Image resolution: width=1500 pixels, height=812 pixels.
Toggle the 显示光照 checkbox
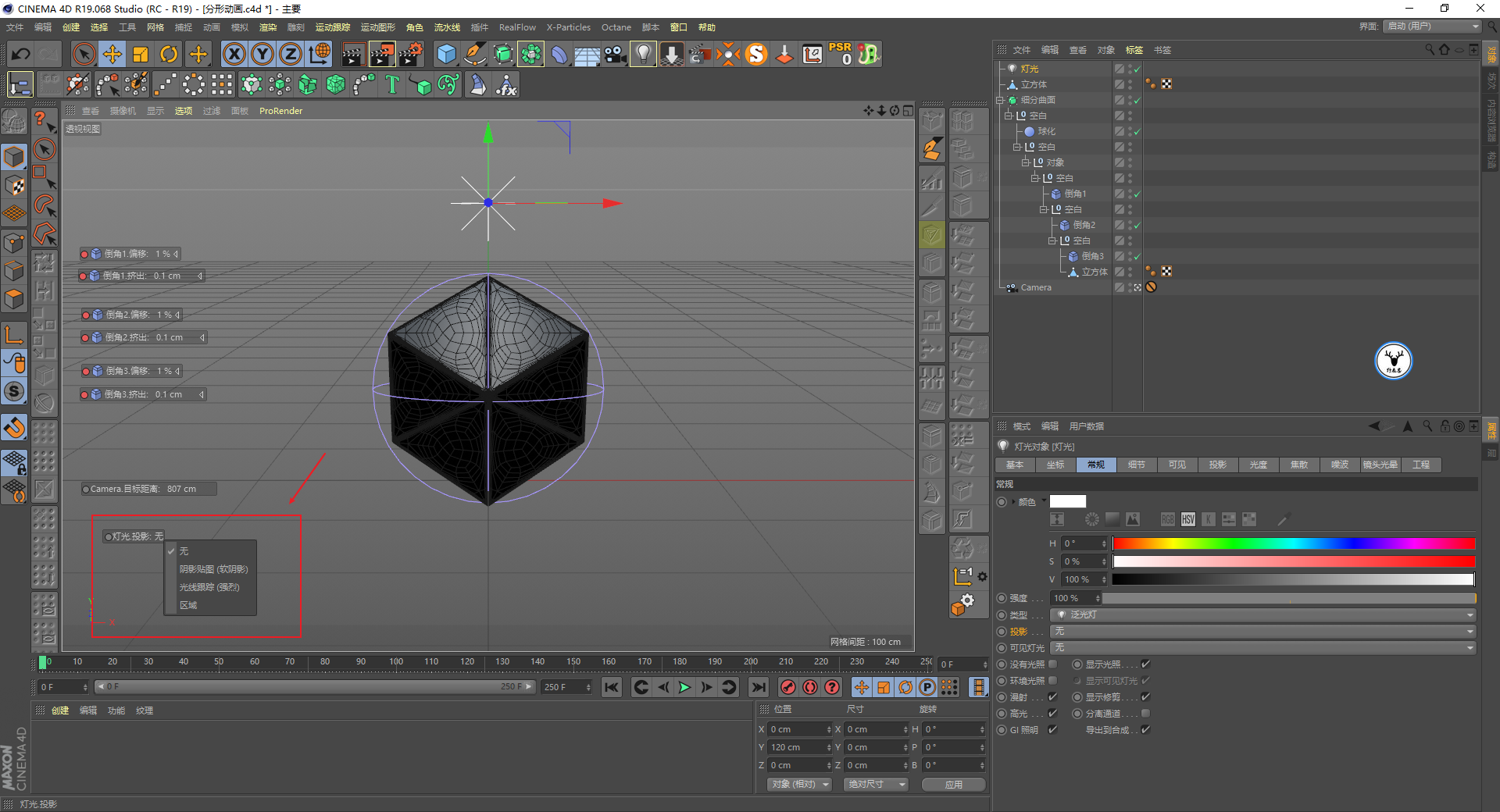pyautogui.click(x=1145, y=664)
